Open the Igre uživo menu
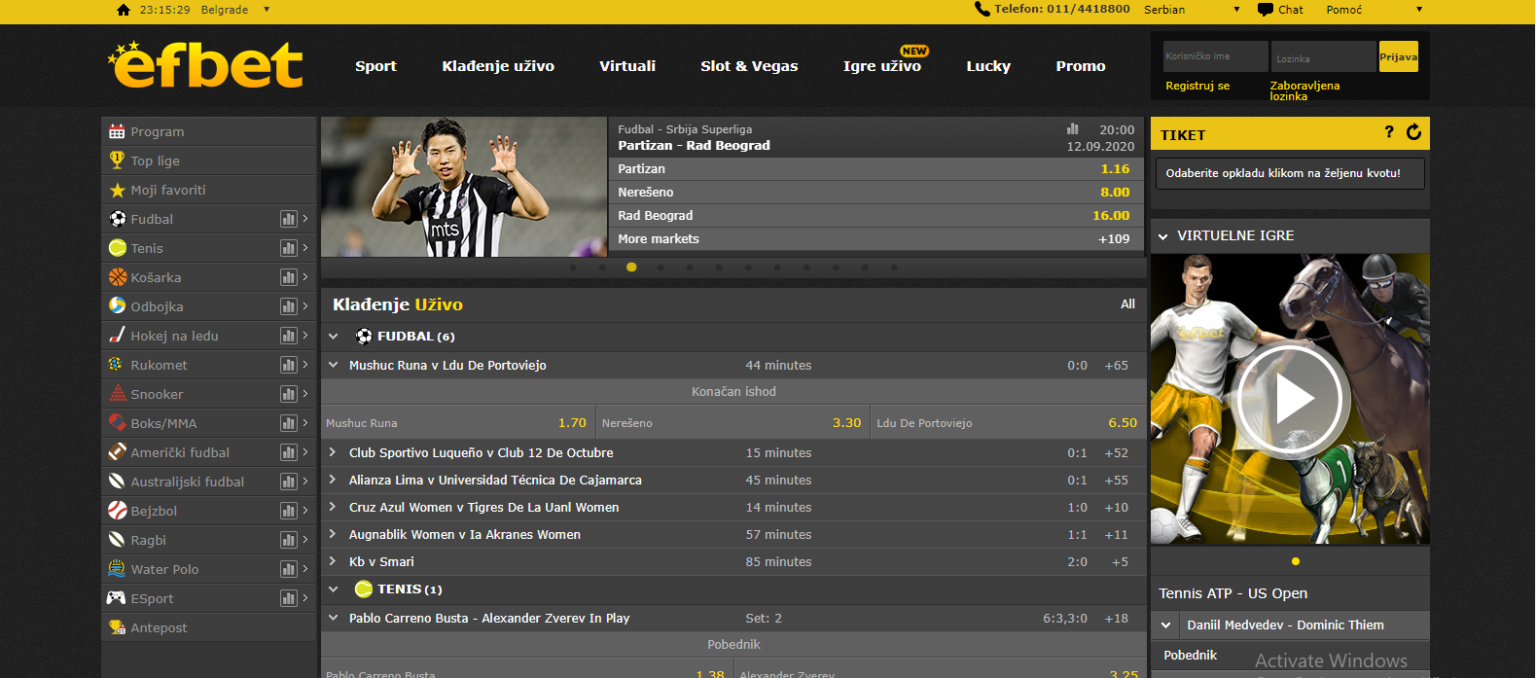The image size is (1536, 678). tap(882, 66)
